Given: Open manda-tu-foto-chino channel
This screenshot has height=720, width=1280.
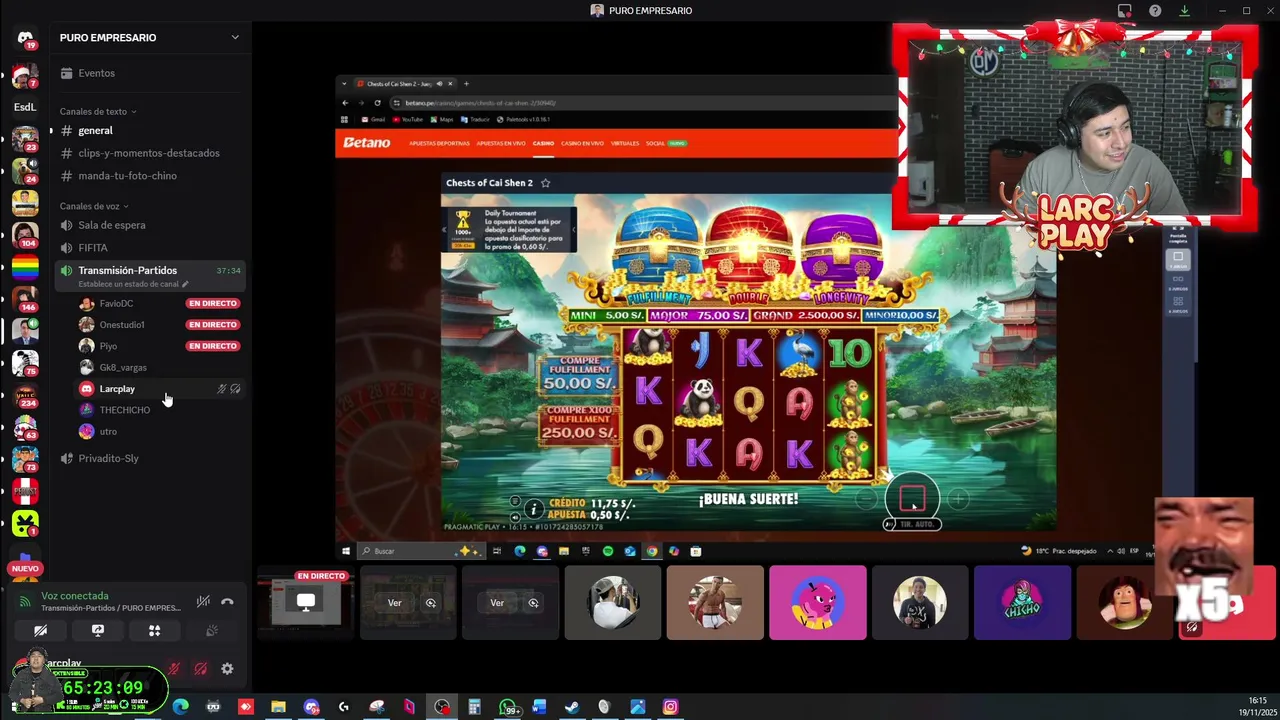Looking at the screenshot, I should click(x=127, y=176).
